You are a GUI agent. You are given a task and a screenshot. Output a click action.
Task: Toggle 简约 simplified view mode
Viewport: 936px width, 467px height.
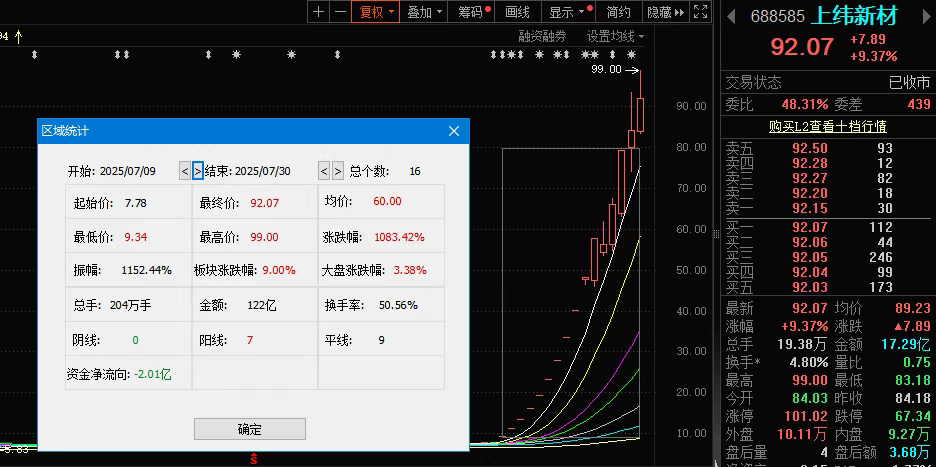click(x=619, y=12)
